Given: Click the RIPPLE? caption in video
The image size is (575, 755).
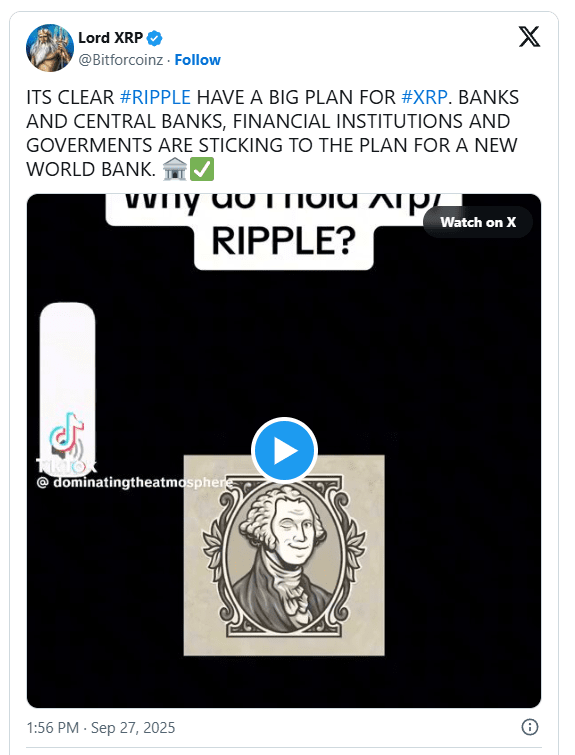Looking at the screenshot, I should [x=284, y=241].
